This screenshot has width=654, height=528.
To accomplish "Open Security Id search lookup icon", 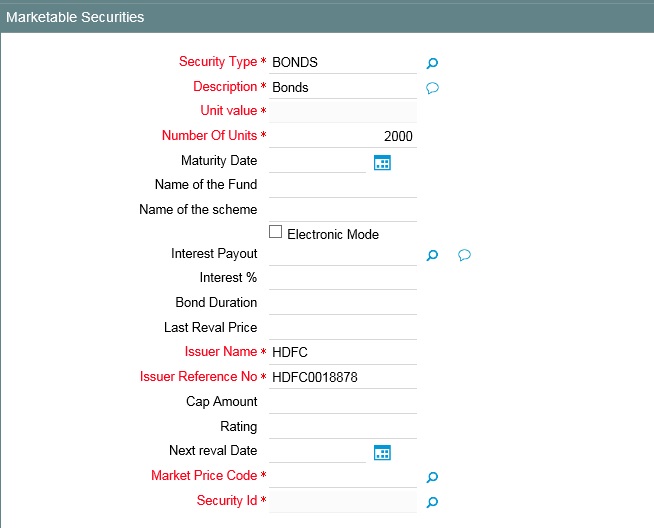I will [x=432, y=501].
